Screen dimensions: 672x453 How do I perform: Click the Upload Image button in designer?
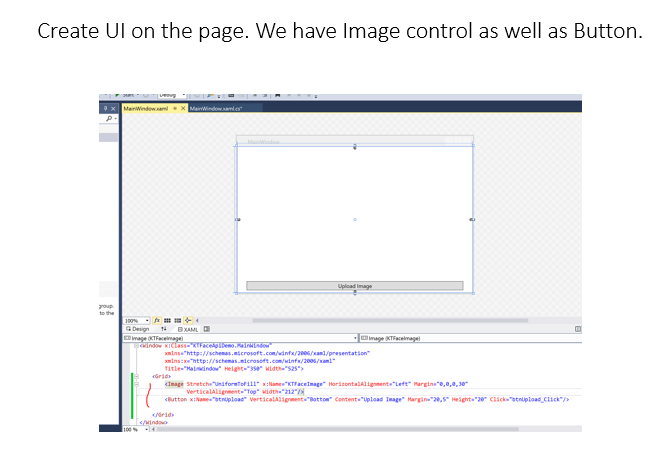point(355,286)
